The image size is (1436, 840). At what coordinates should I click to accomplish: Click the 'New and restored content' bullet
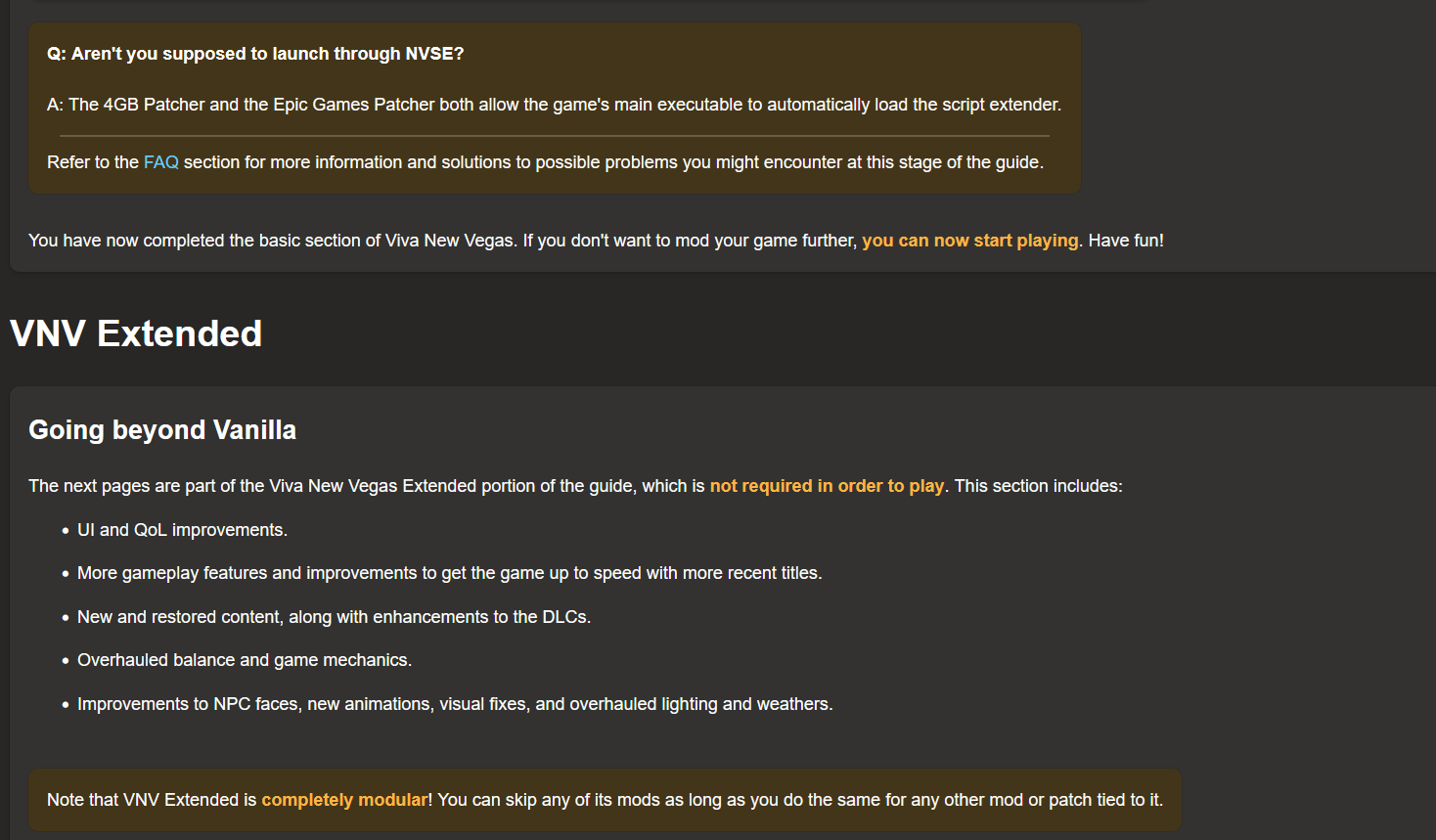pos(334,617)
